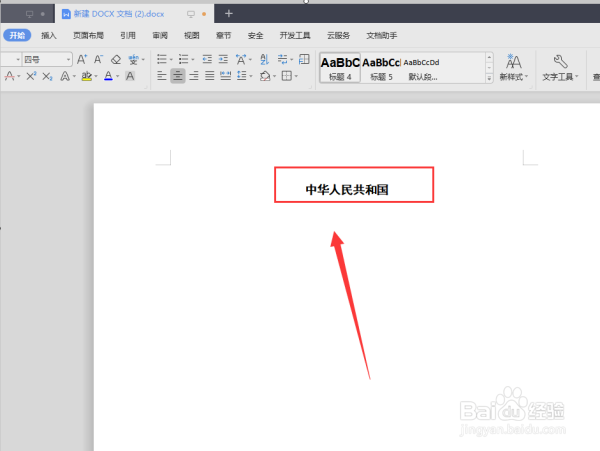This screenshot has width=600, height=451.
Task: Decrease font size with the A- icon
Action: pos(98,59)
